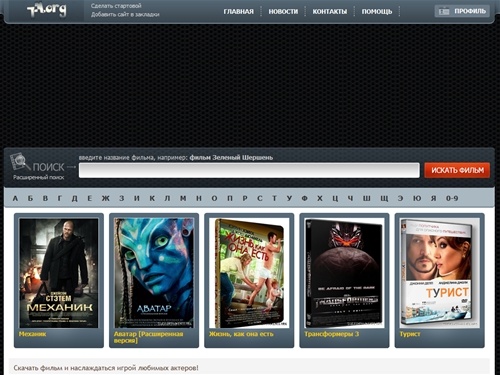Filter movies by letter Щ
The height and width of the screenshot is (375, 500).
pos(384,198)
